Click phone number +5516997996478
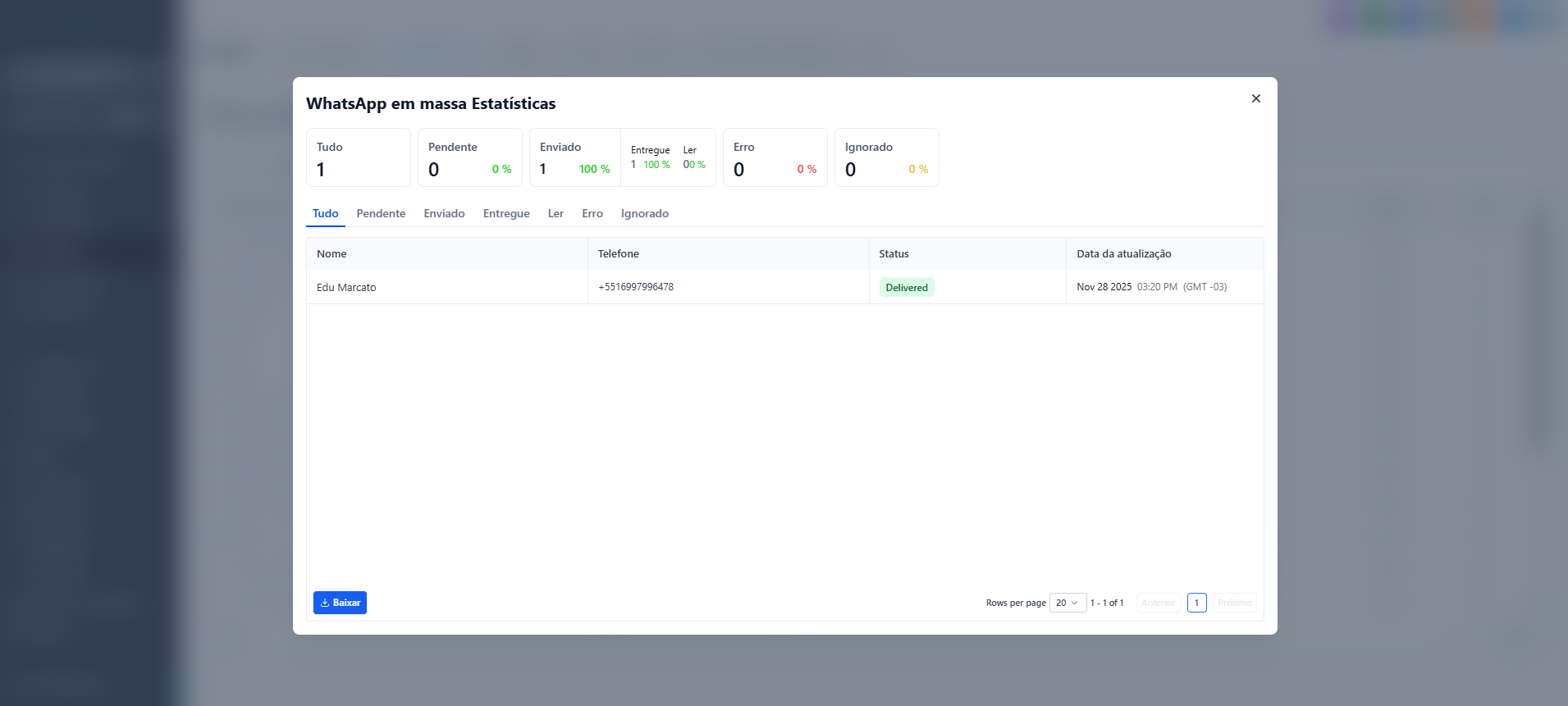1568x706 pixels. (x=636, y=287)
